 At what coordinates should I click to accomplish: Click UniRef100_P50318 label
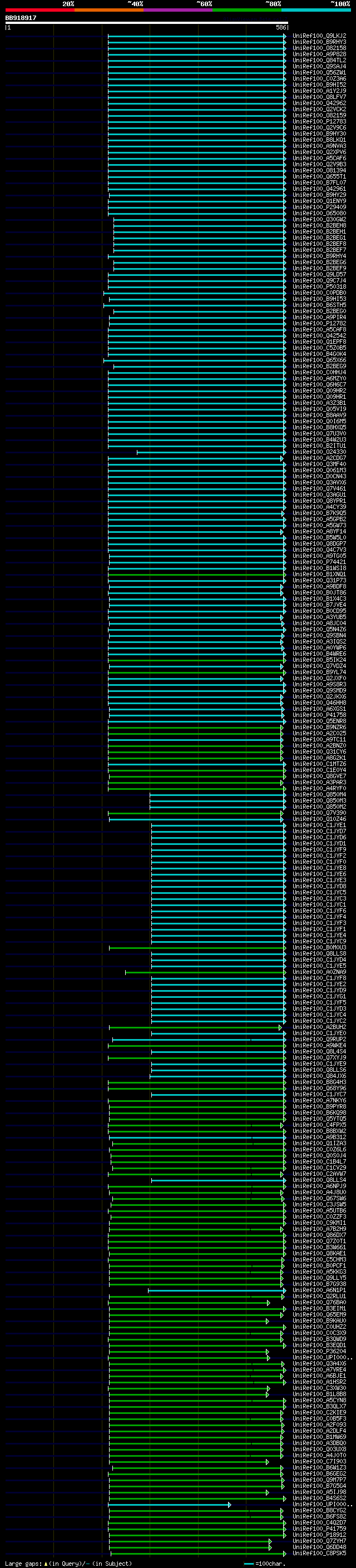coord(319,286)
